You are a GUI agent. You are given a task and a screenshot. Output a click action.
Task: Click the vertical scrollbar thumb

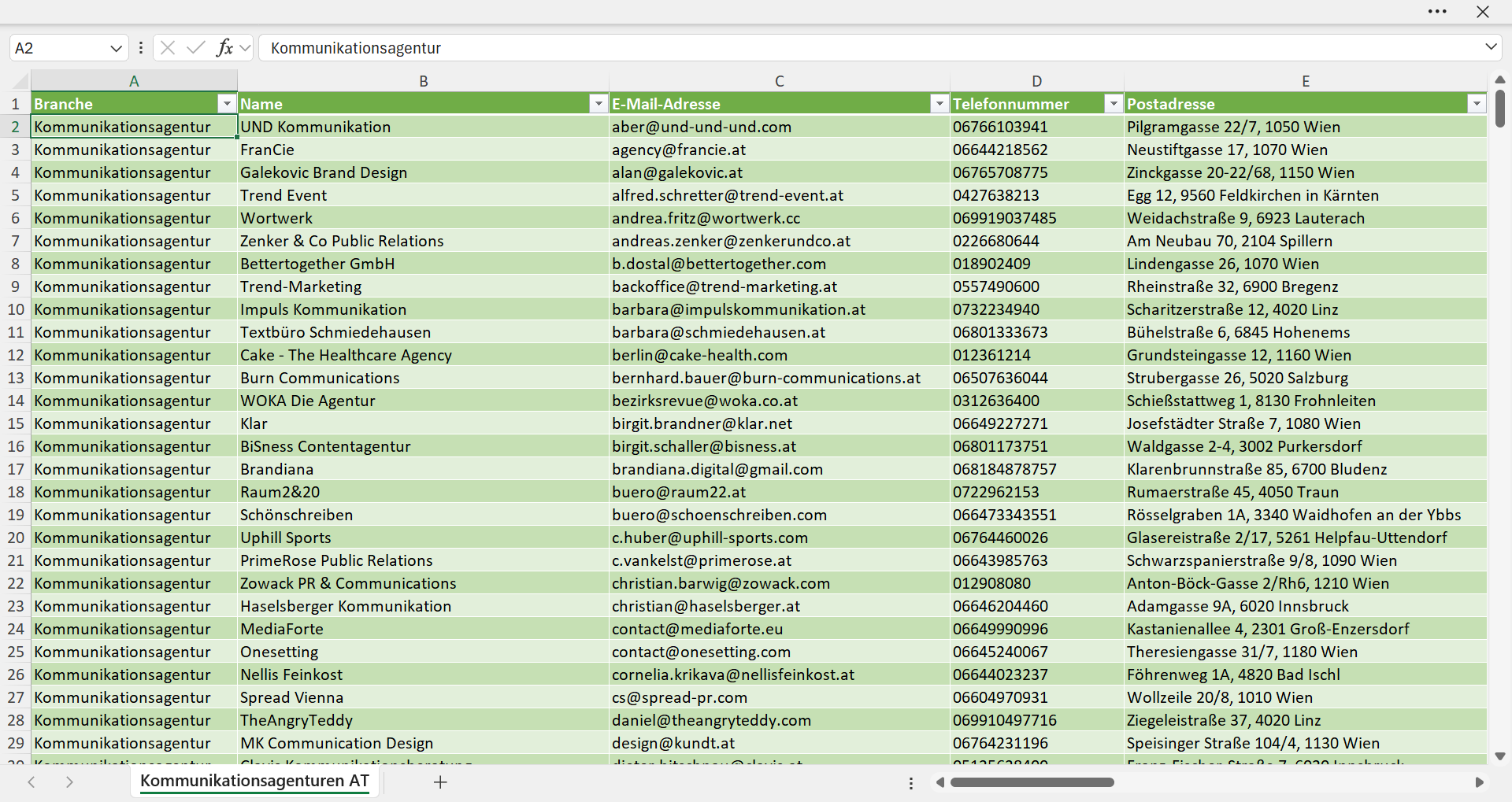pyautogui.click(x=1500, y=108)
